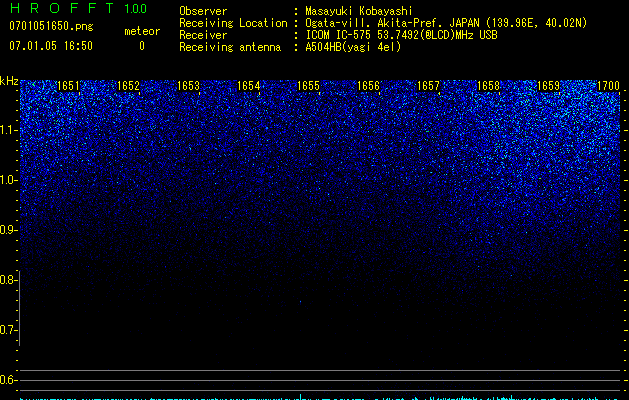This screenshot has width=629, height=400.
Task: Click the 1.0 kHz frequency axis label
Action: pos(7,180)
